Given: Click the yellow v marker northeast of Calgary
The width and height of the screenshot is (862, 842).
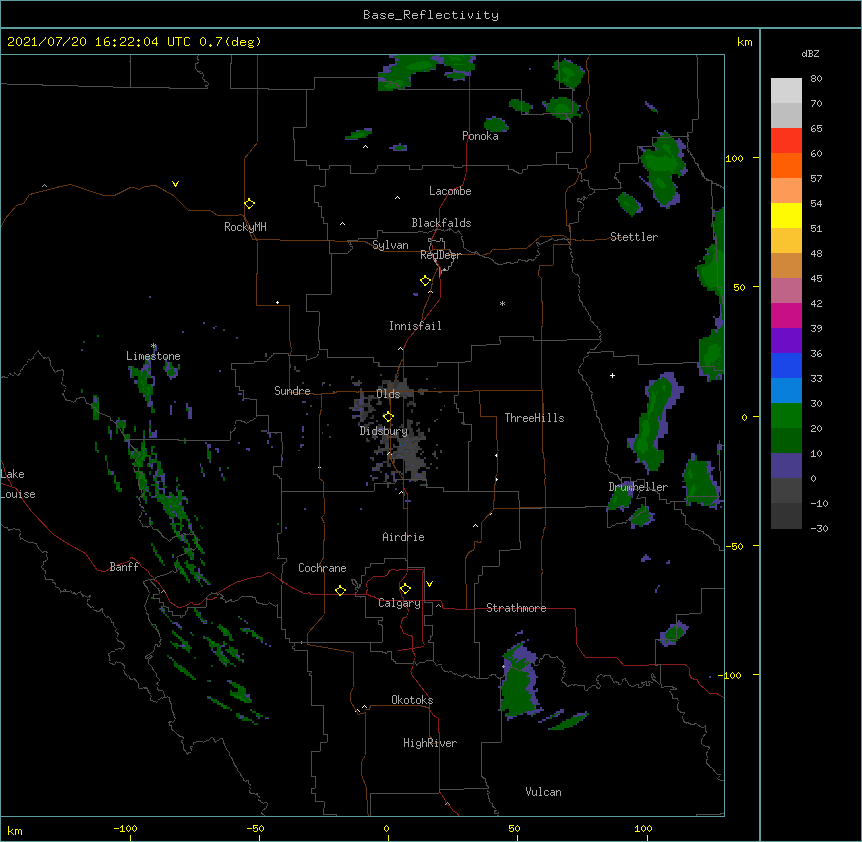Looking at the screenshot, I should (429, 584).
